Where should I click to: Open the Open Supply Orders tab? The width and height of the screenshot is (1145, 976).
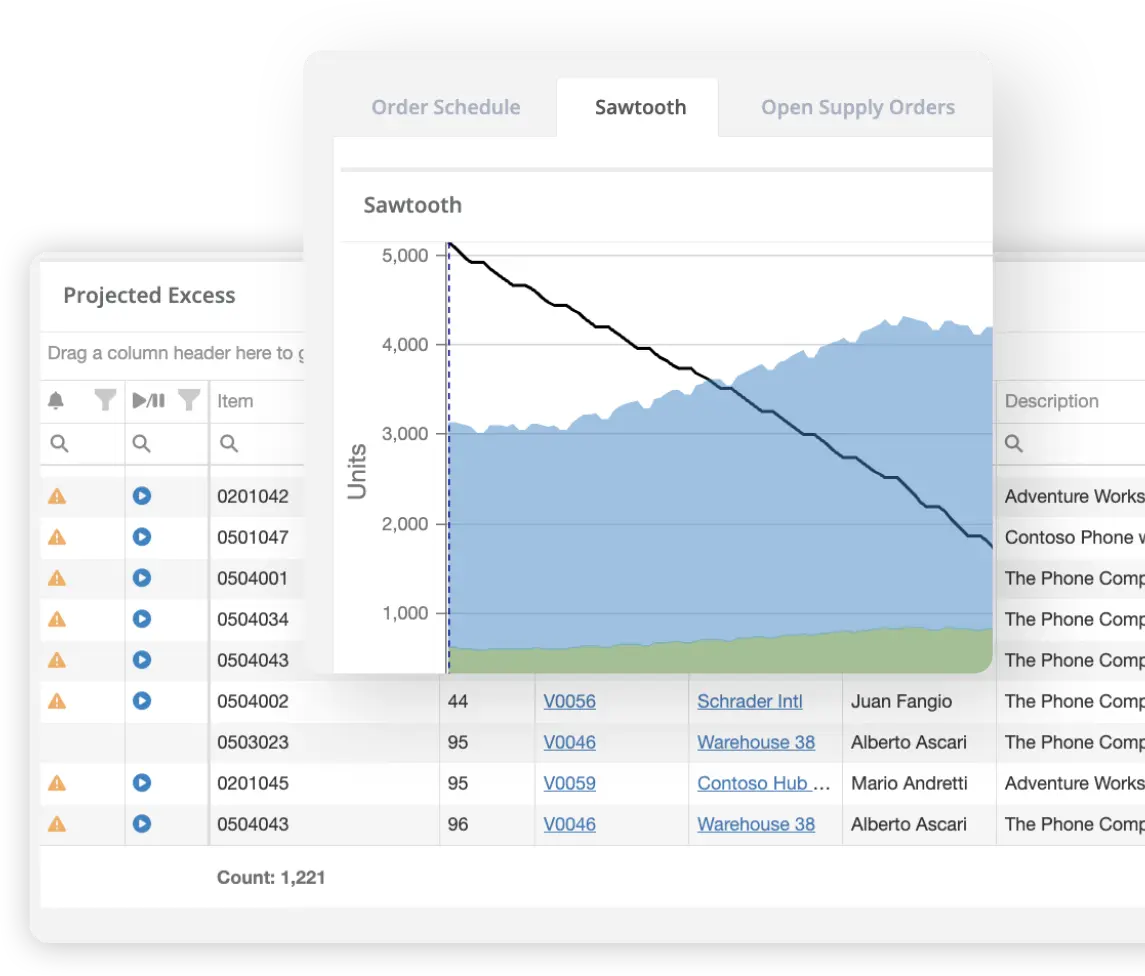pyautogui.click(x=858, y=107)
